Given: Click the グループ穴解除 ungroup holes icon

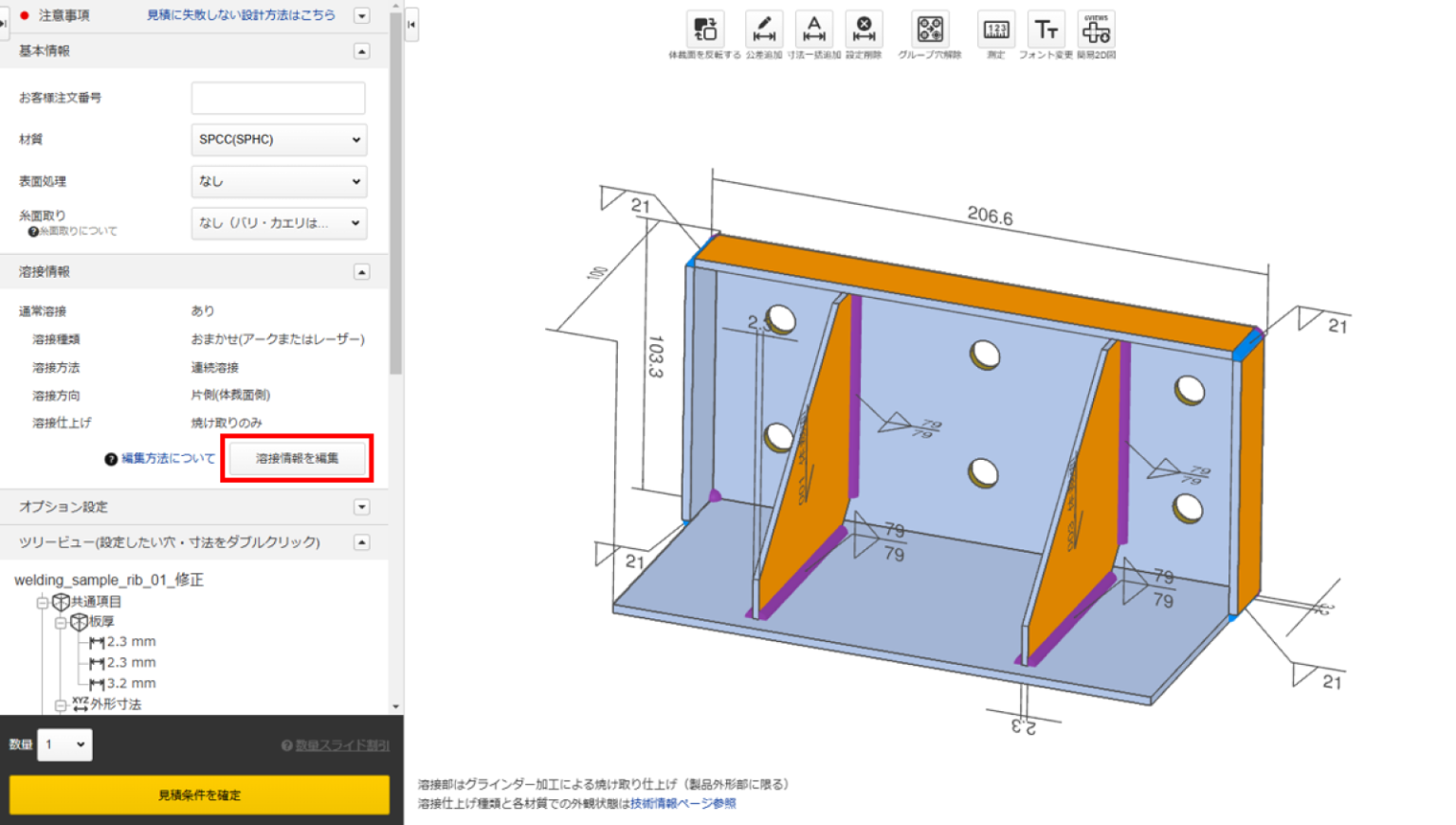Looking at the screenshot, I should coord(930,29).
